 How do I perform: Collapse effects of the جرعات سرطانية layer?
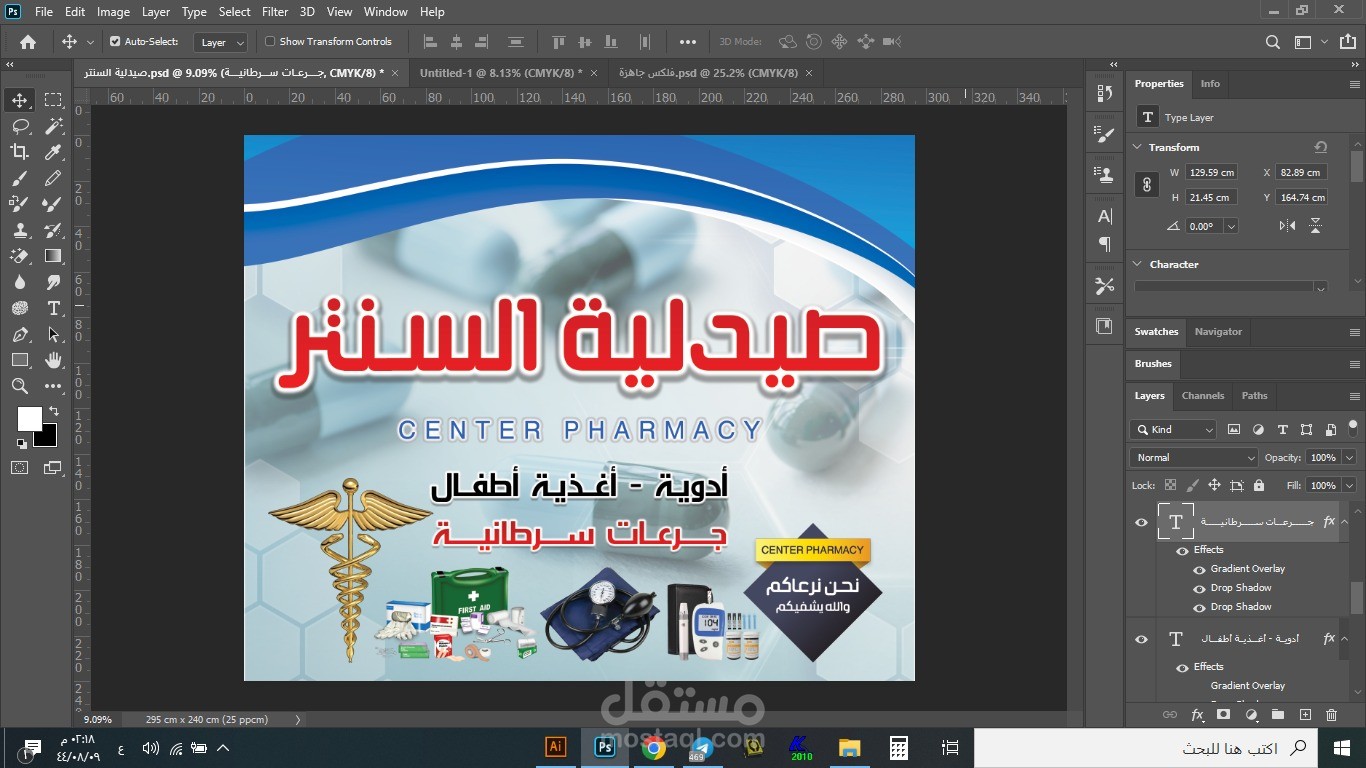click(1345, 522)
